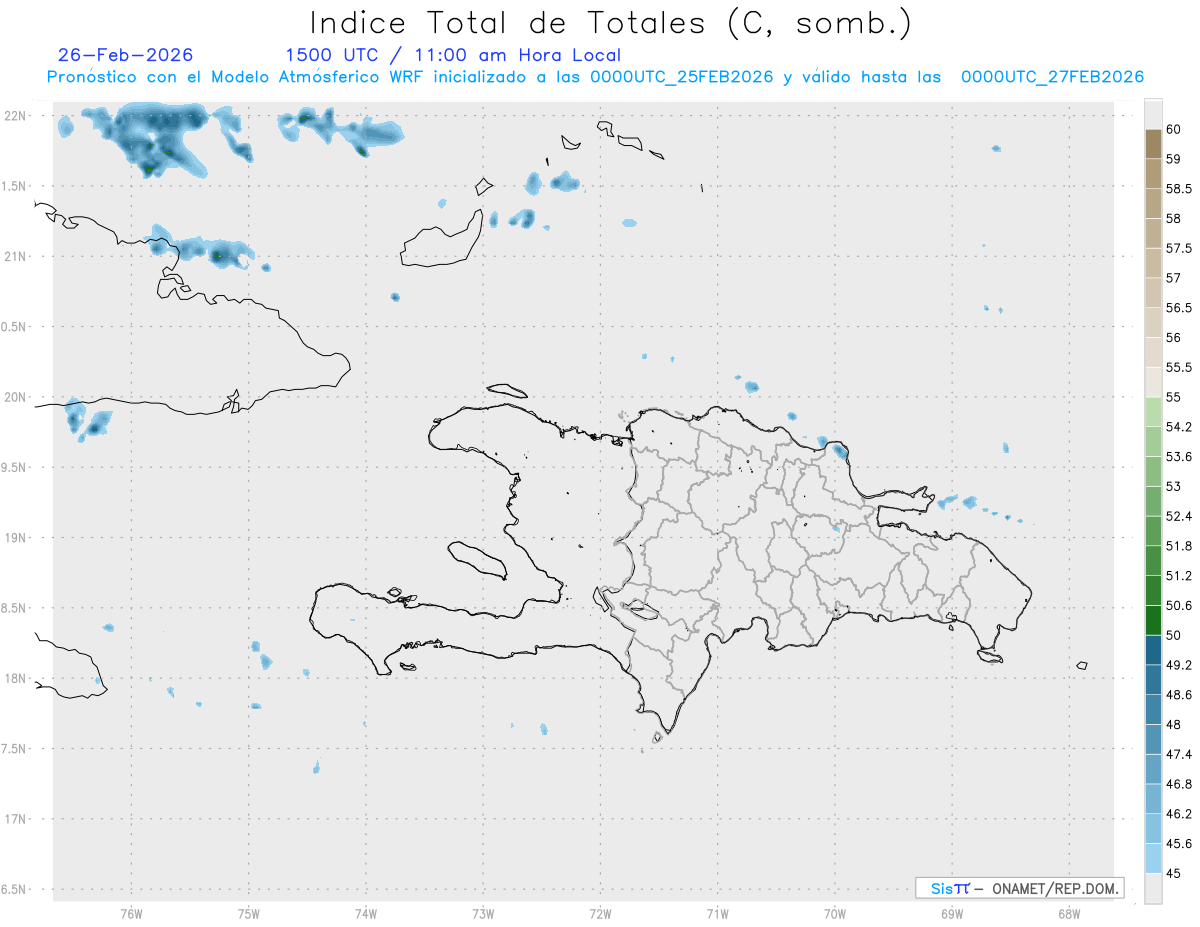1200x927 pixels.
Task: Click the '19N' latitude label
Action: (16, 538)
